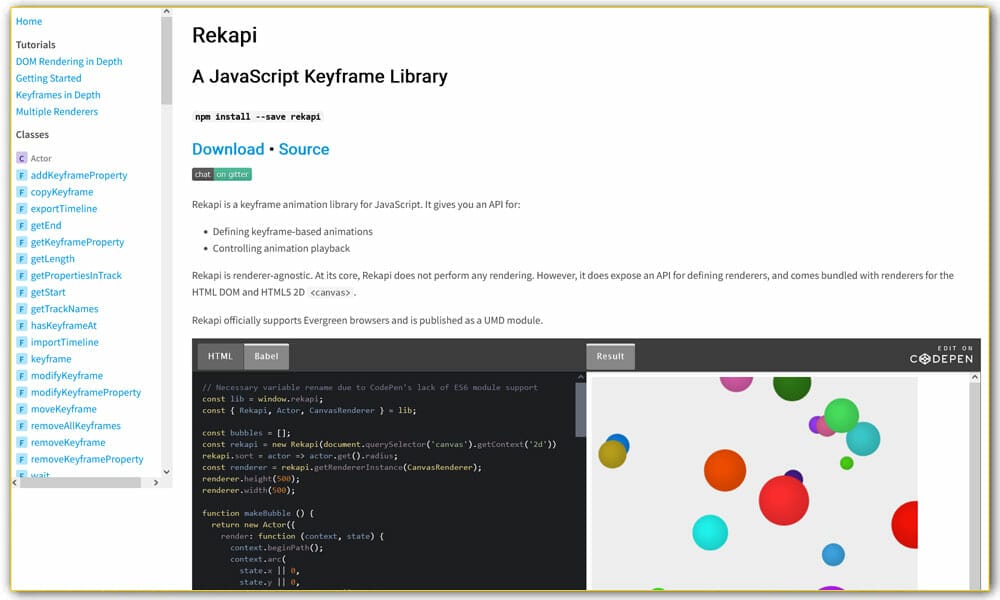The height and width of the screenshot is (600, 1000).
Task: Click the F icon next to moveKeyframe
Action: tap(21, 409)
